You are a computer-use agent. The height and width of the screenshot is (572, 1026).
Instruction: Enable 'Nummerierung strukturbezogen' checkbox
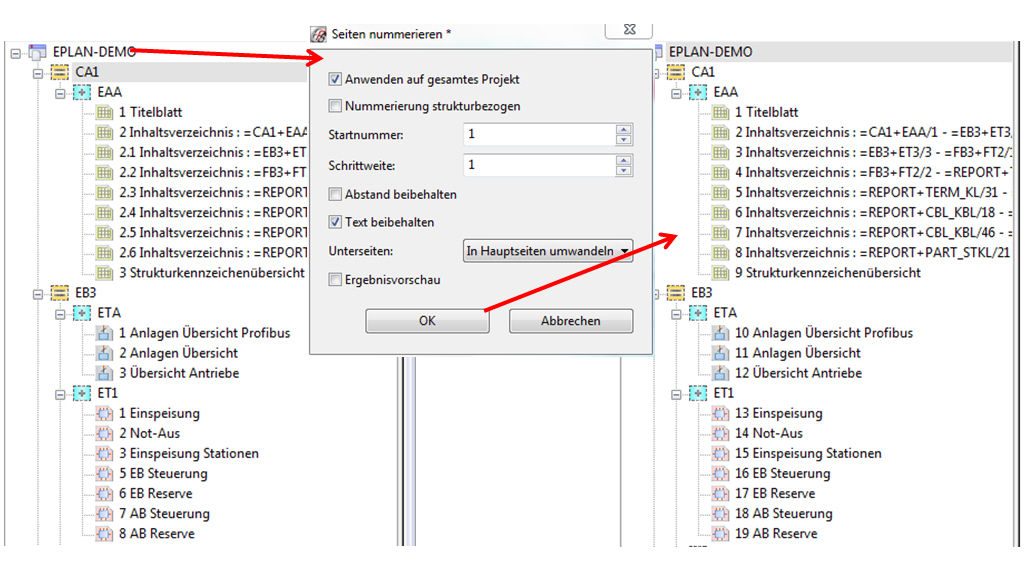click(335, 106)
